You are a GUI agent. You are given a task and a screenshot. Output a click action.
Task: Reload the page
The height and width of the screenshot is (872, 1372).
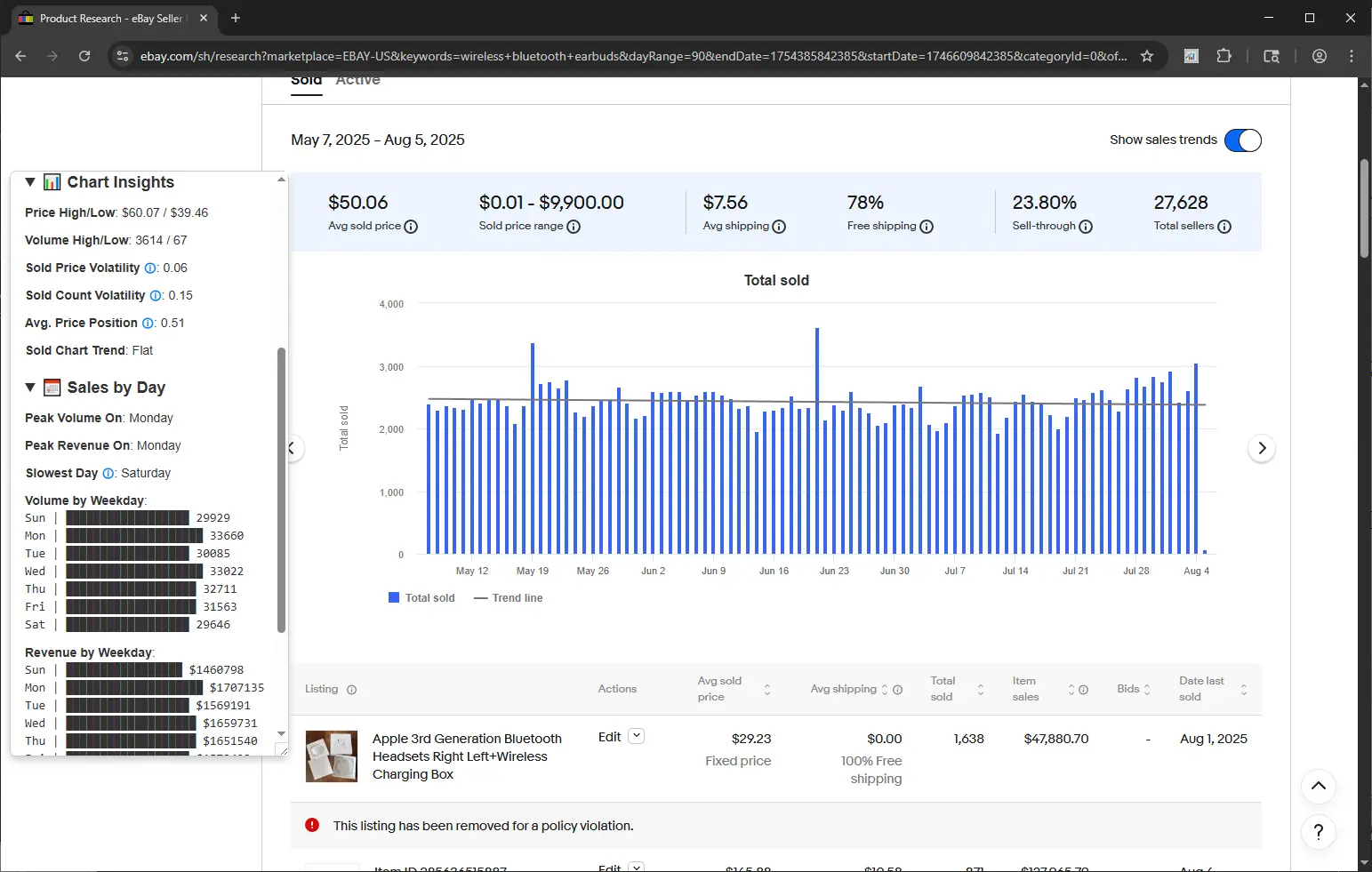84,56
